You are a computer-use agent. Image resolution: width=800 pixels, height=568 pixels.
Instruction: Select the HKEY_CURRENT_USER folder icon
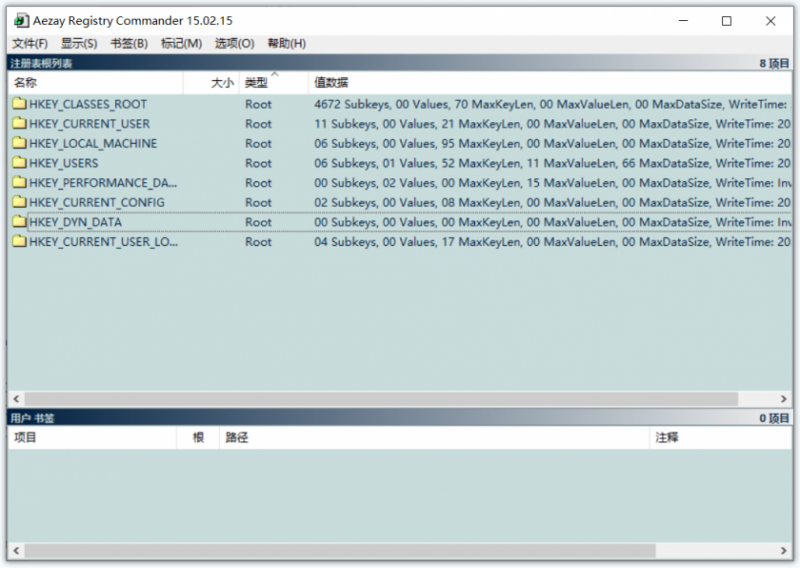pyautogui.click(x=19, y=124)
